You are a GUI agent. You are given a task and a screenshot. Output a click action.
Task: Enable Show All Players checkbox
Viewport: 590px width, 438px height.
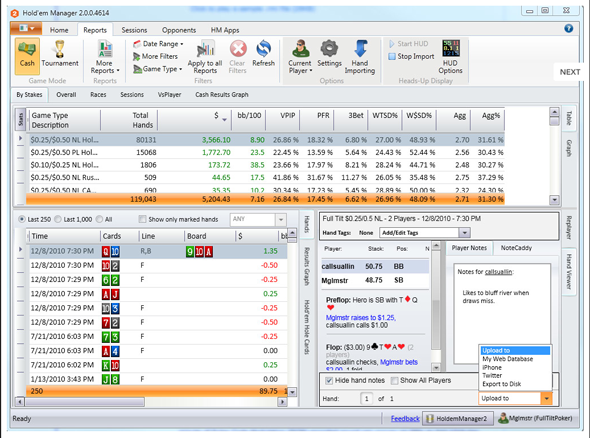pos(394,381)
